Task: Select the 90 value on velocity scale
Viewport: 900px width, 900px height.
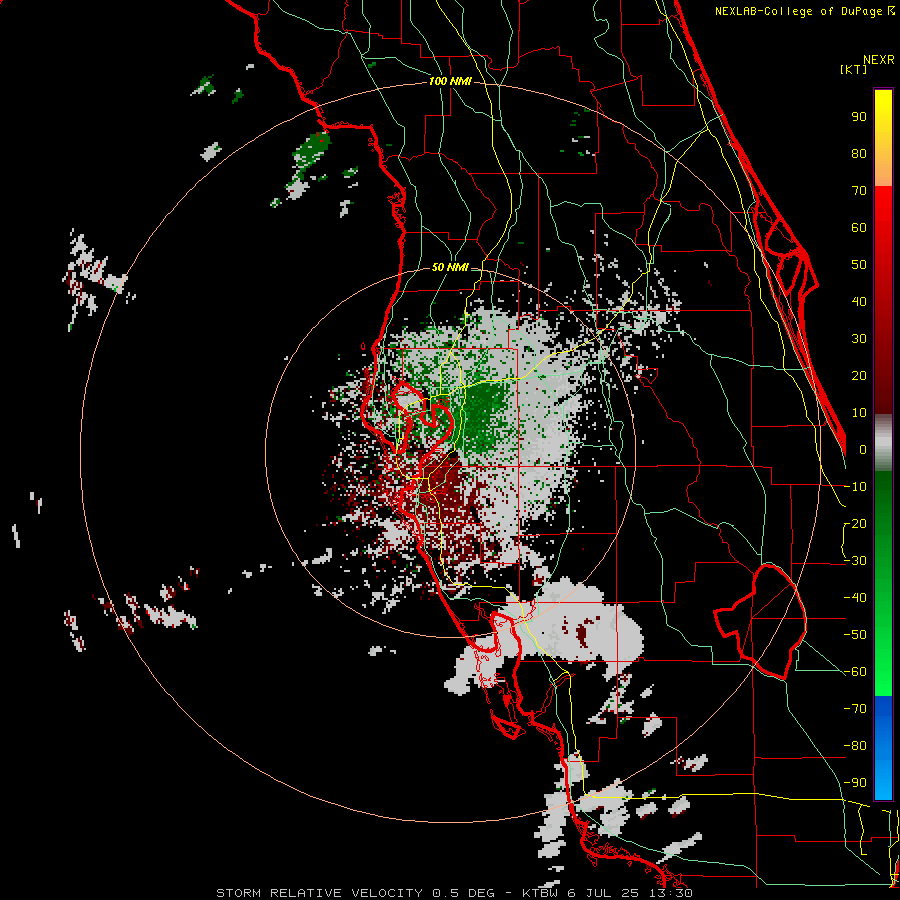Action: [859, 117]
